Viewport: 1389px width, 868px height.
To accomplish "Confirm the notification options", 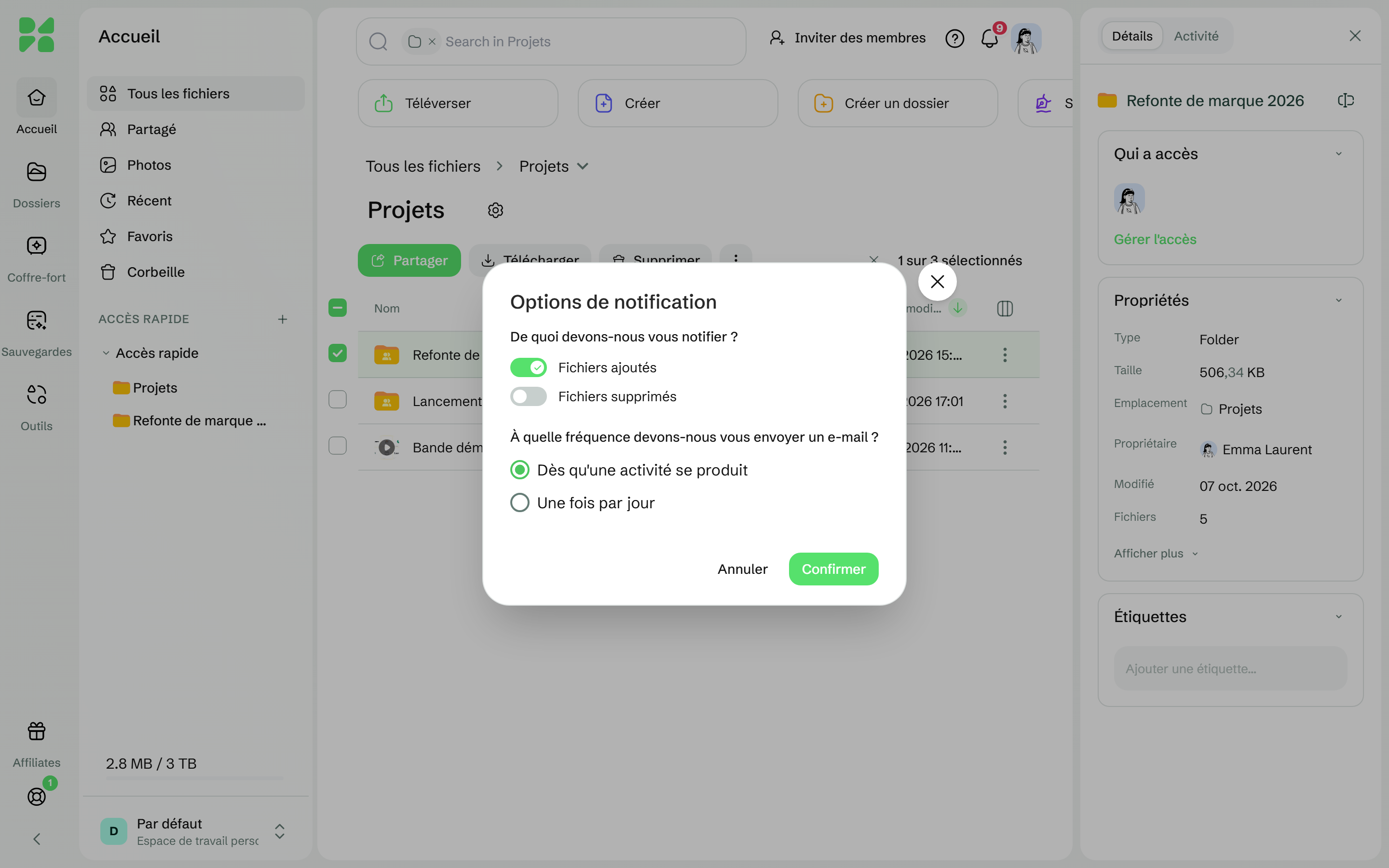I will [x=833, y=569].
